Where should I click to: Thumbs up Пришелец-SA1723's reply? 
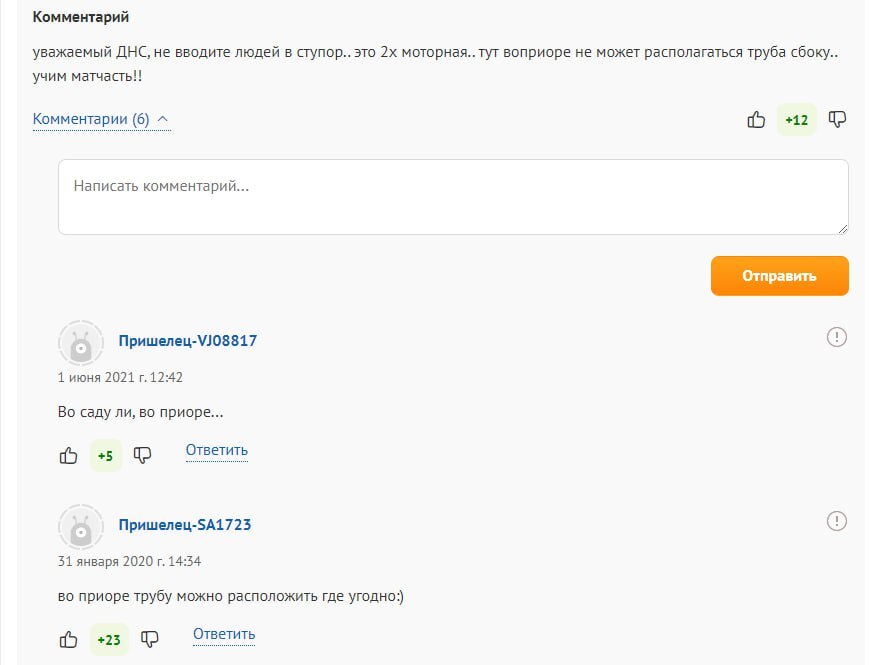coord(69,639)
